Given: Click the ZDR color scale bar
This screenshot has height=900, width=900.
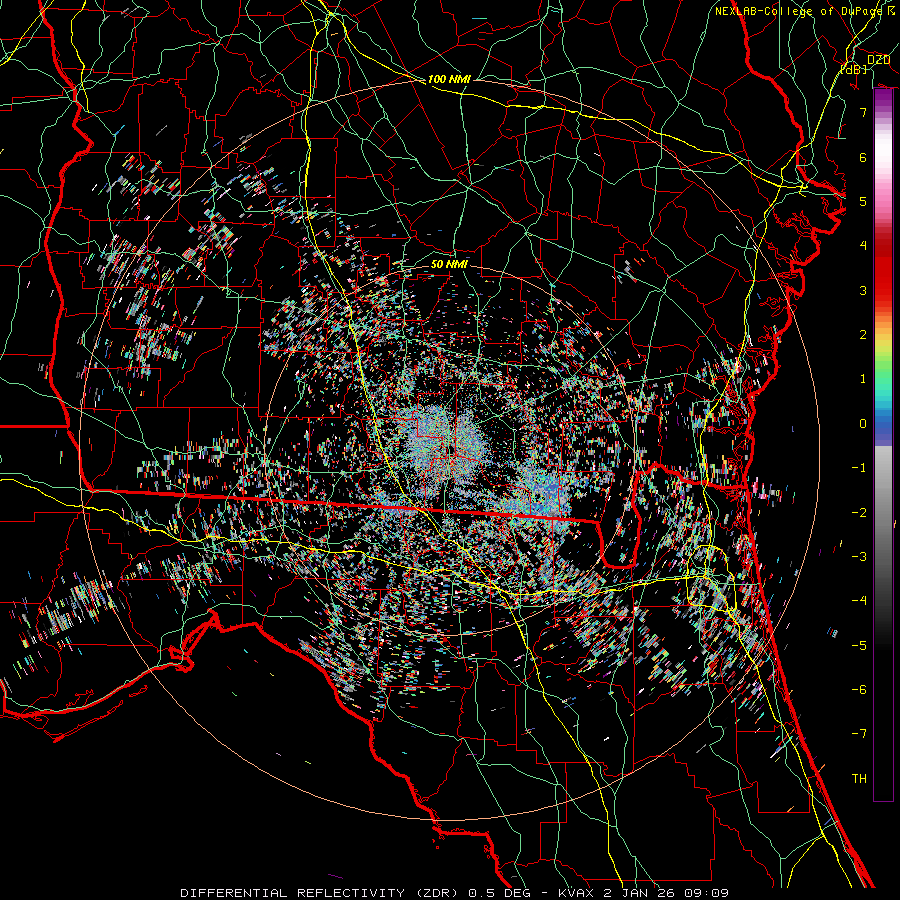Looking at the screenshot, I should (x=883, y=445).
